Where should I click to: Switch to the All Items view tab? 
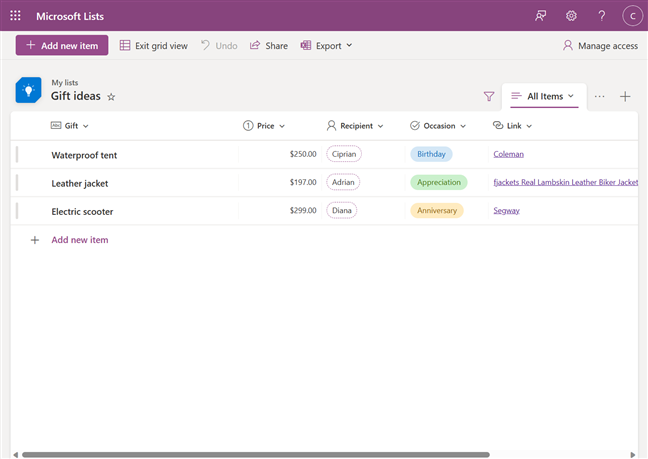(543, 97)
